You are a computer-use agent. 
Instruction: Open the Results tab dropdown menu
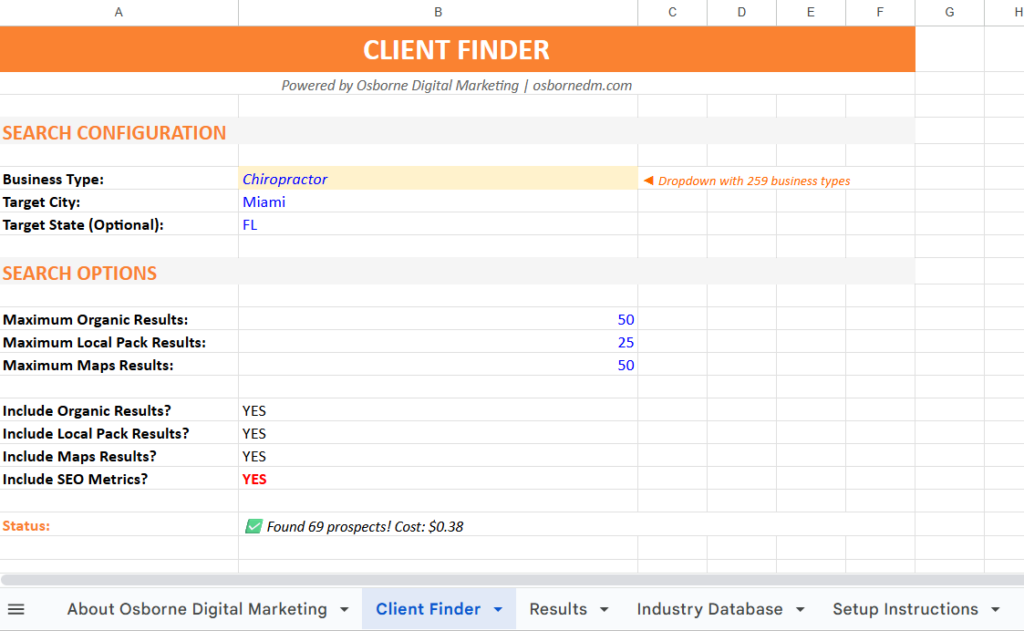click(603, 608)
